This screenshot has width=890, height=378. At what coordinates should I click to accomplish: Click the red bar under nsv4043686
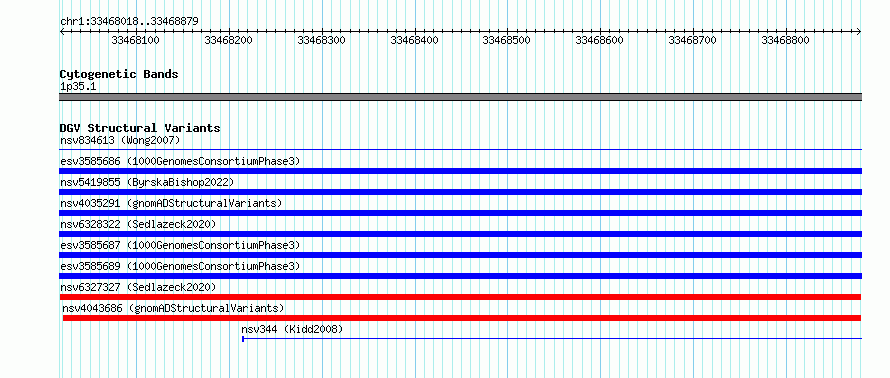click(462, 318)
